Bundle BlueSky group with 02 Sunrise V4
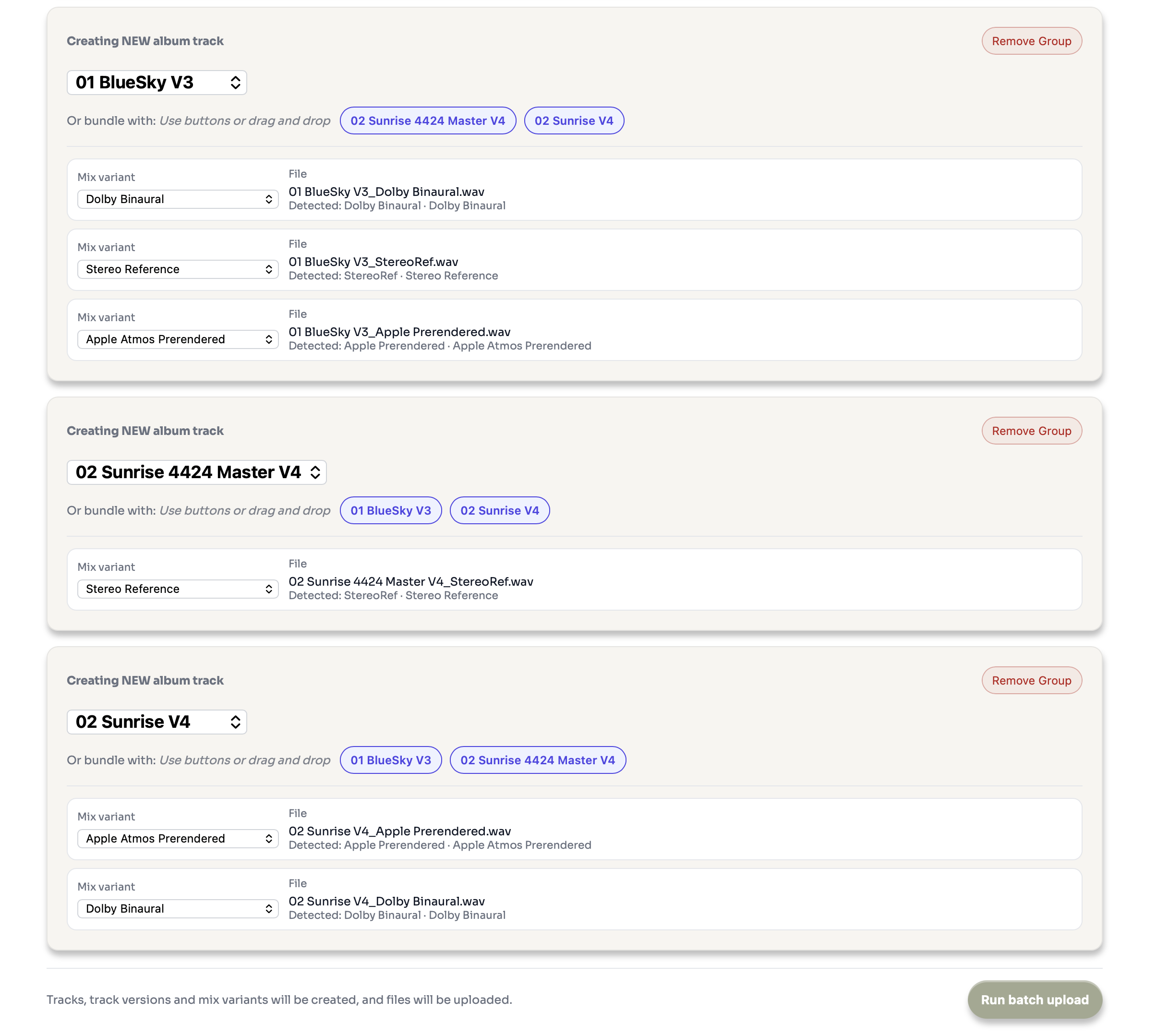Viewport: 1156px width, 1036px height. coord(573,120)
